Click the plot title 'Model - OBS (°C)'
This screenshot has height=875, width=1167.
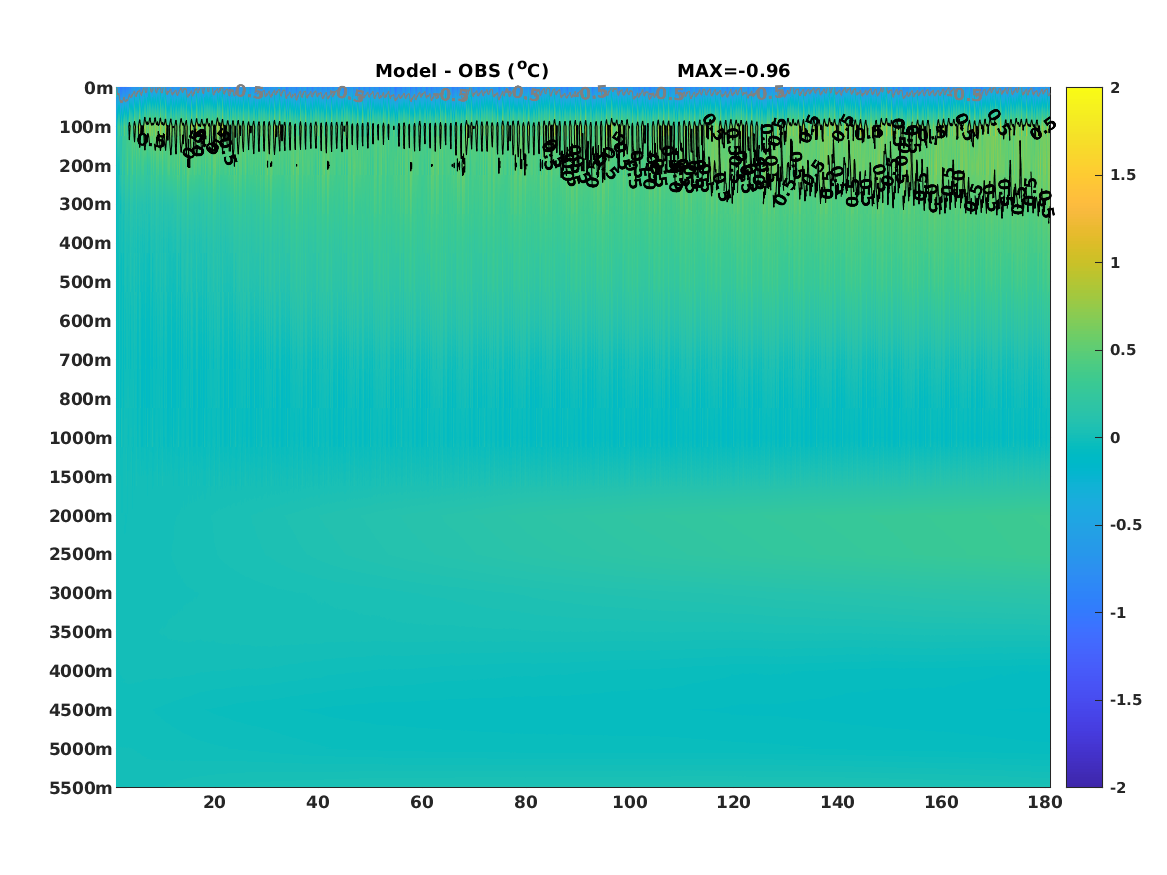coord(461,71)
